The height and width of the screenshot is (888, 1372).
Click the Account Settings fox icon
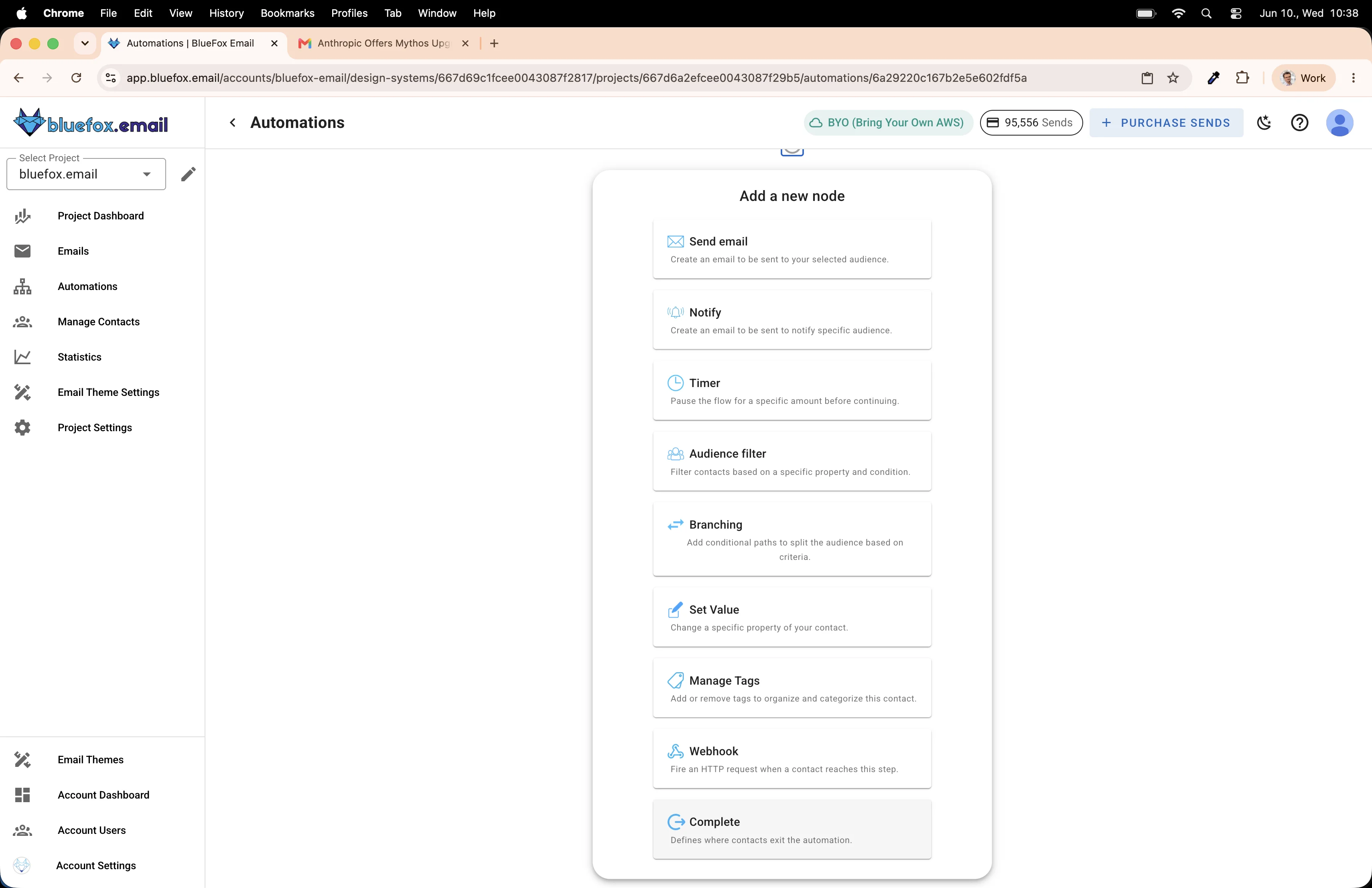22,866
